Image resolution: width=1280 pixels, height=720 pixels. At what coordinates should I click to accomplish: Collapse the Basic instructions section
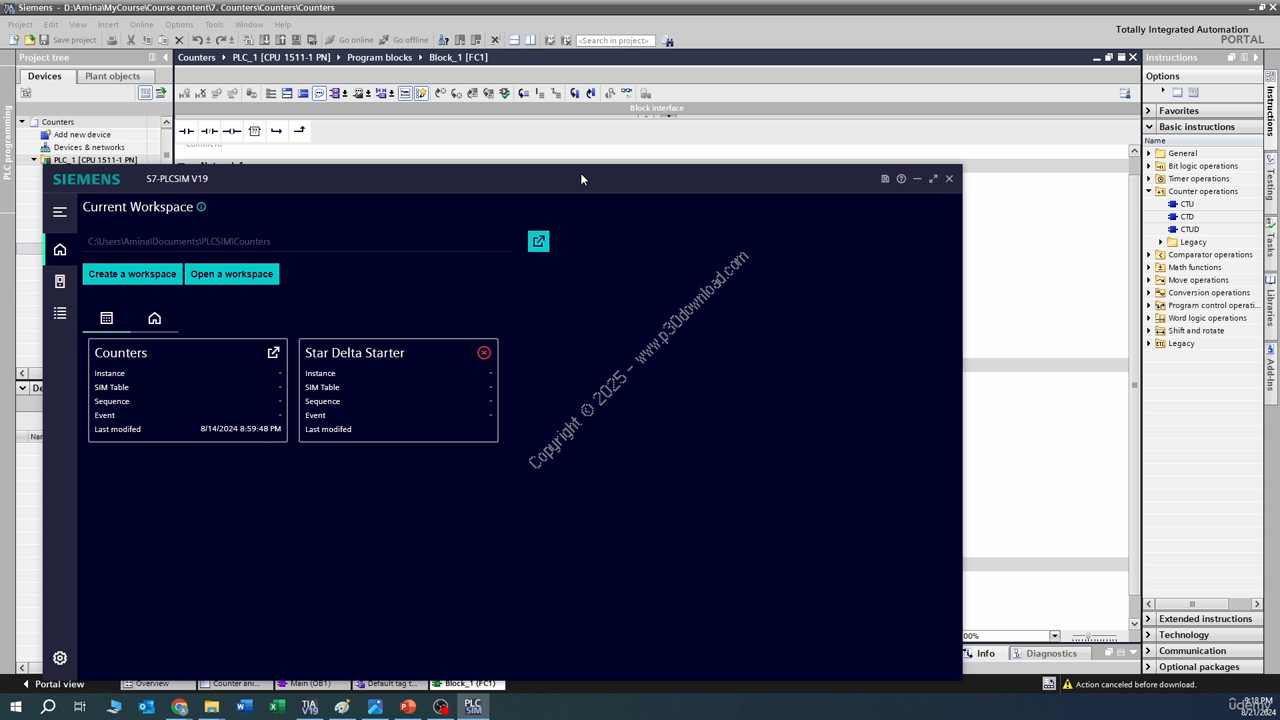1149,127
